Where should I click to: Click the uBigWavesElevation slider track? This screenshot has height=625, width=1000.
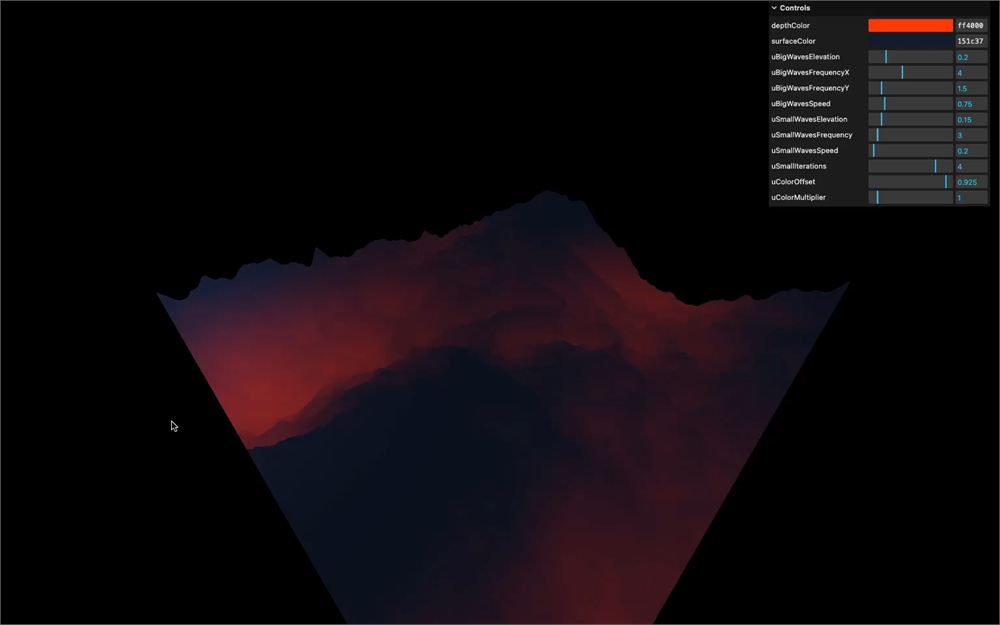coord(910,57)
